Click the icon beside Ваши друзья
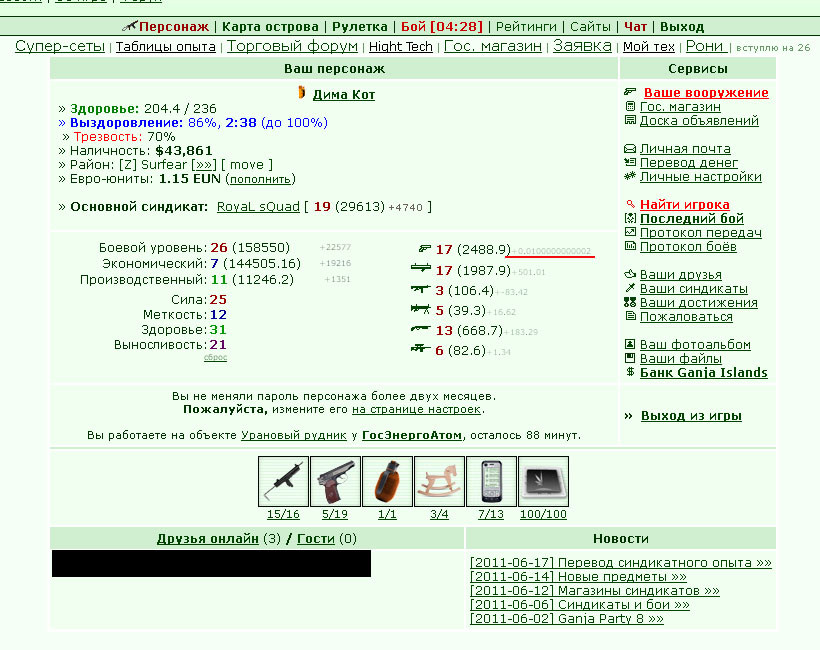 pyautogui.click(x=630, y=274)
